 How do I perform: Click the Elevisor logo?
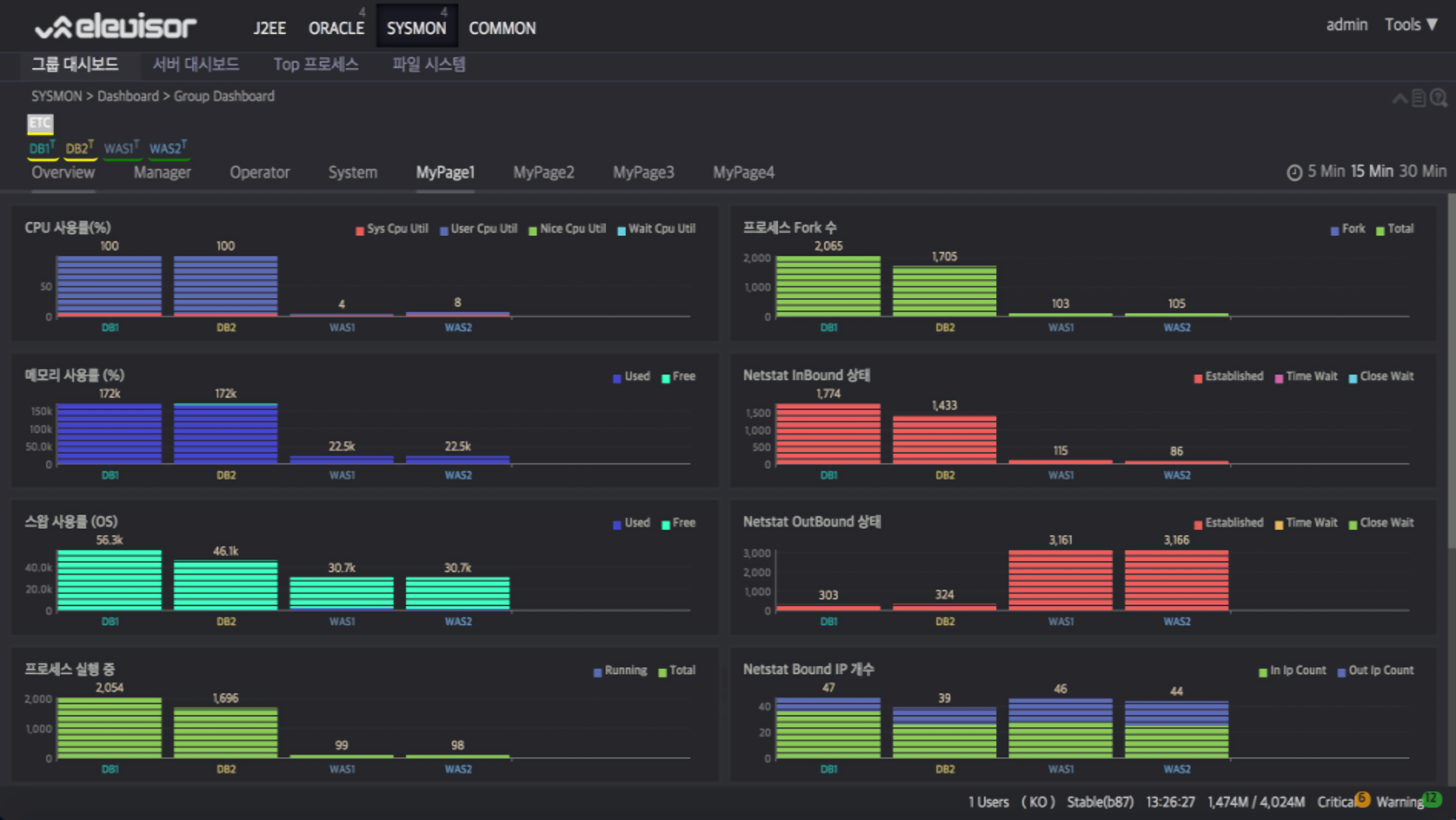tap(116, 26)
